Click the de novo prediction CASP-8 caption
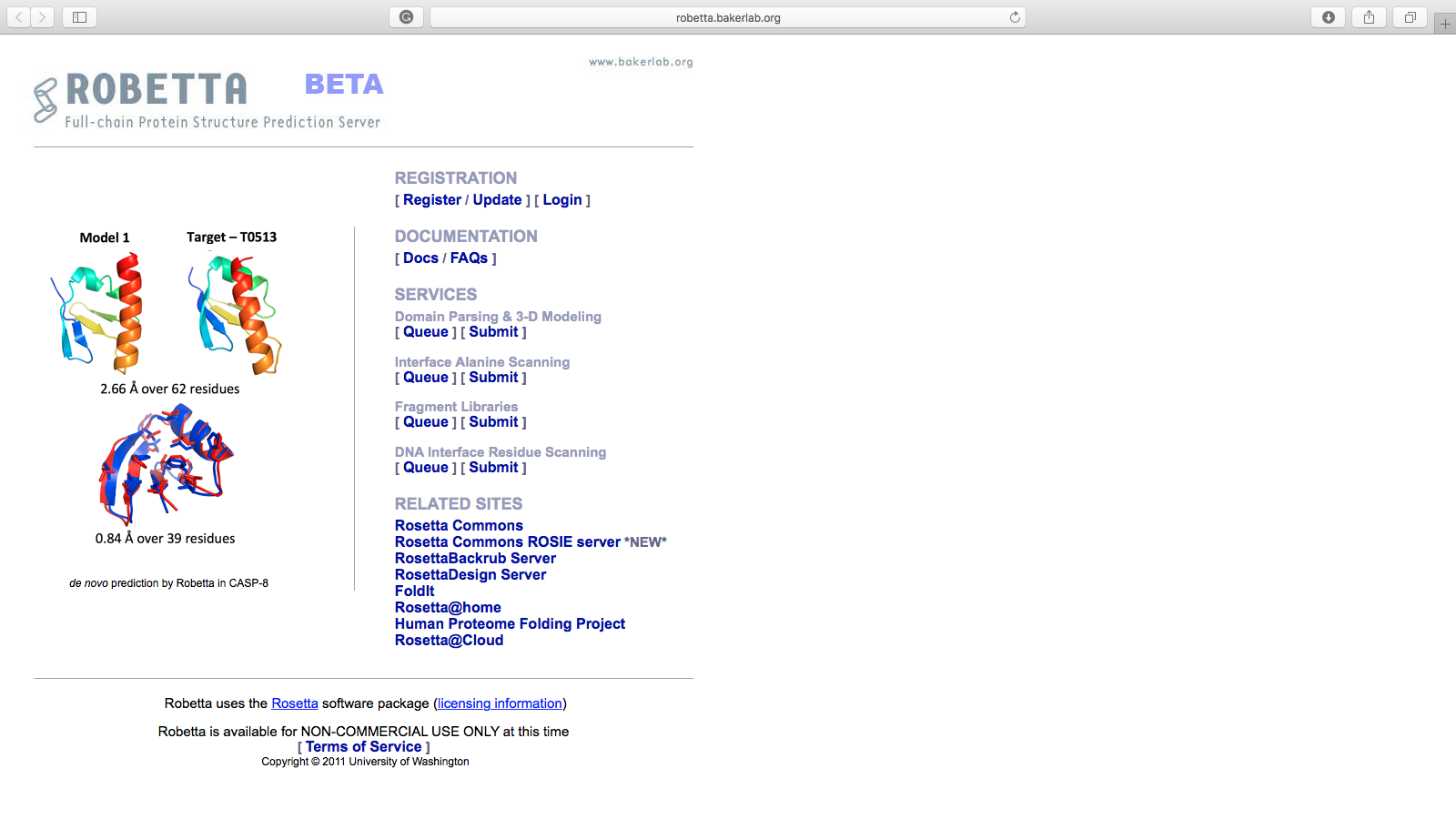The image size is (1456, 819). 168,583
